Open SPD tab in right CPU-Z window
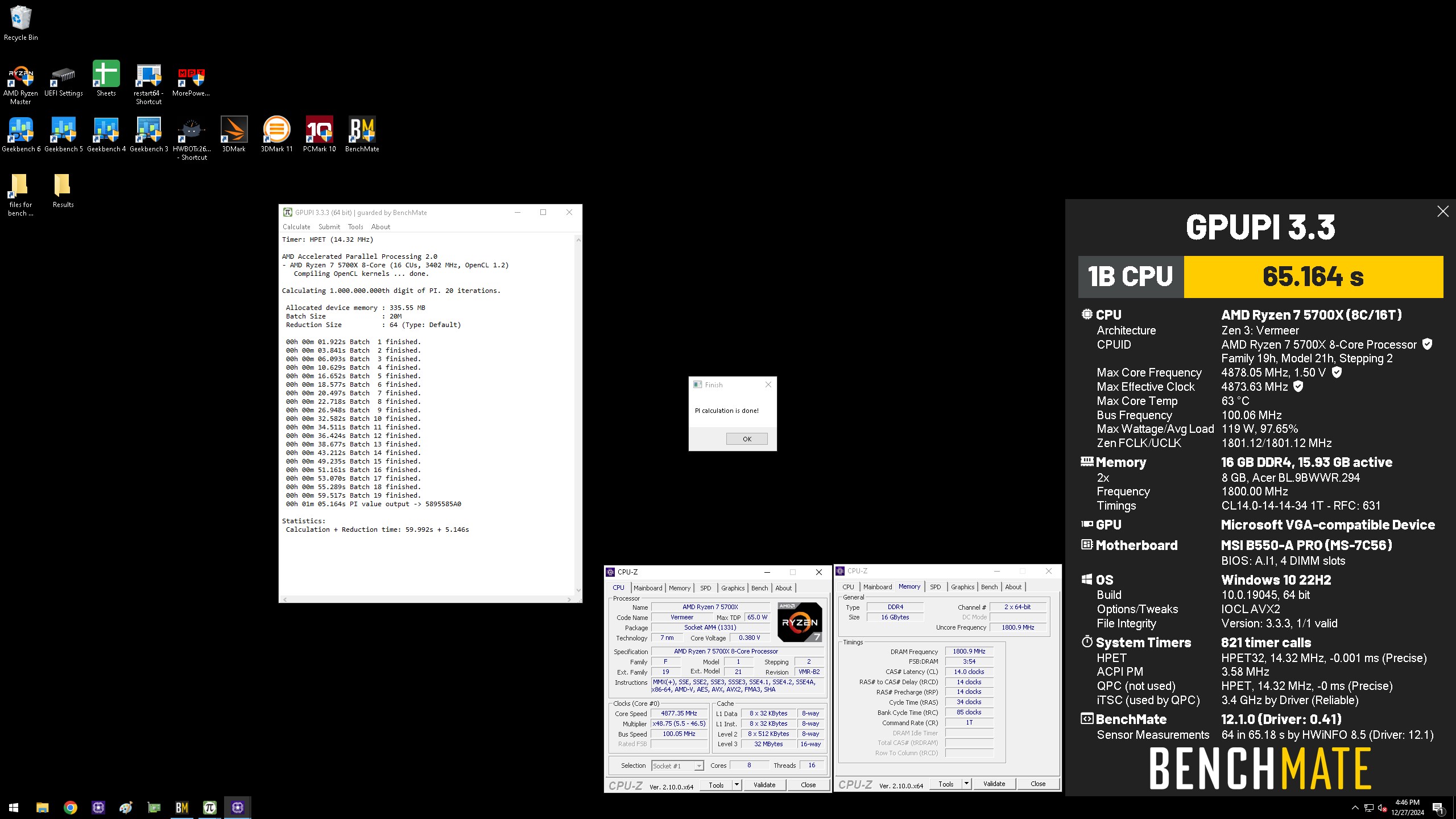 point(936,587)
